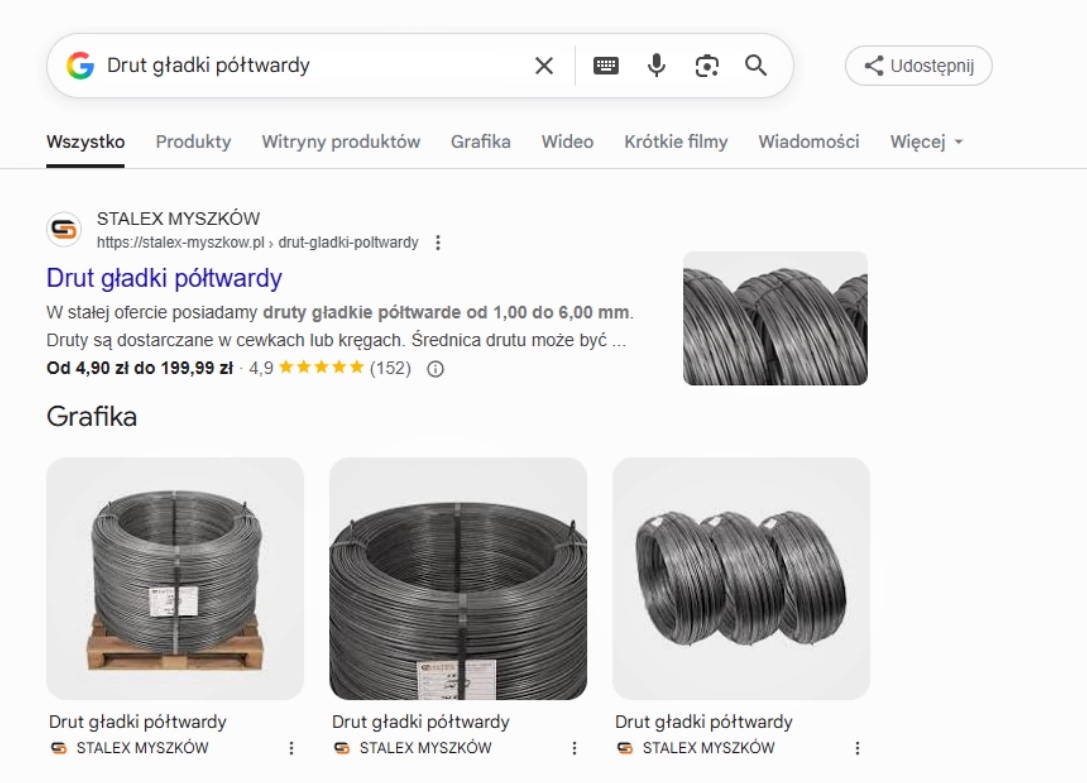1087x783 pixels.
Task: Open options menu under the first Grafika image
Action: [x=291, y=748]
